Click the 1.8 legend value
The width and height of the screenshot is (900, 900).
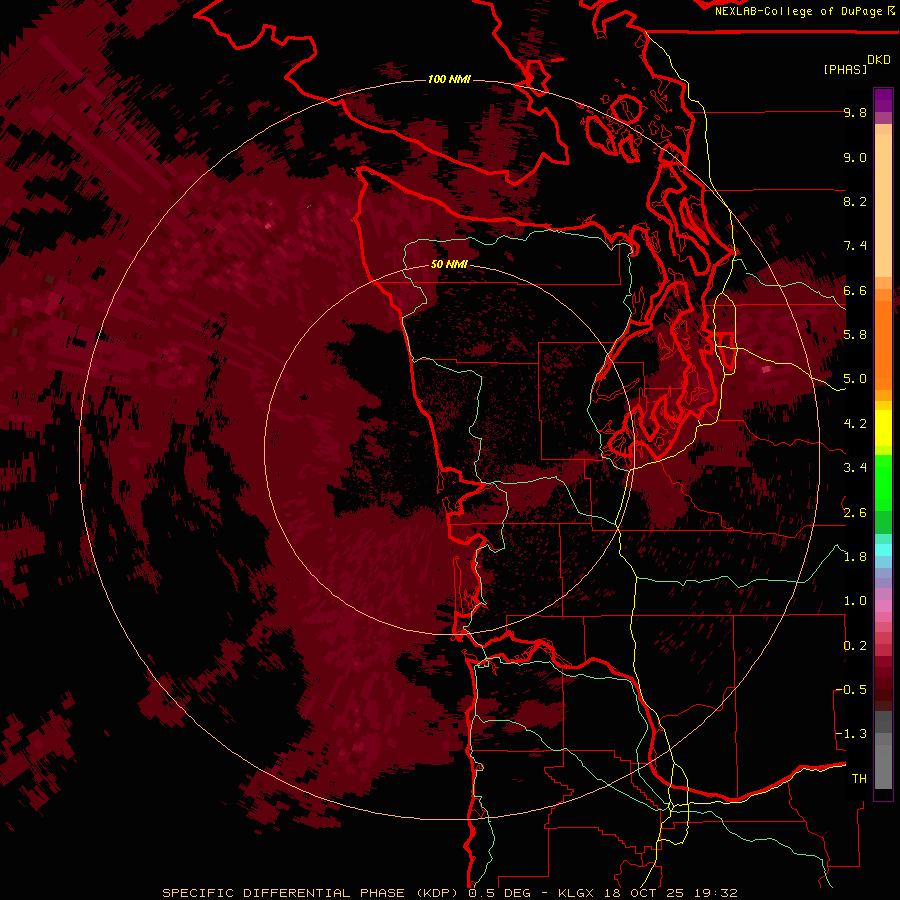pos(855,557)
